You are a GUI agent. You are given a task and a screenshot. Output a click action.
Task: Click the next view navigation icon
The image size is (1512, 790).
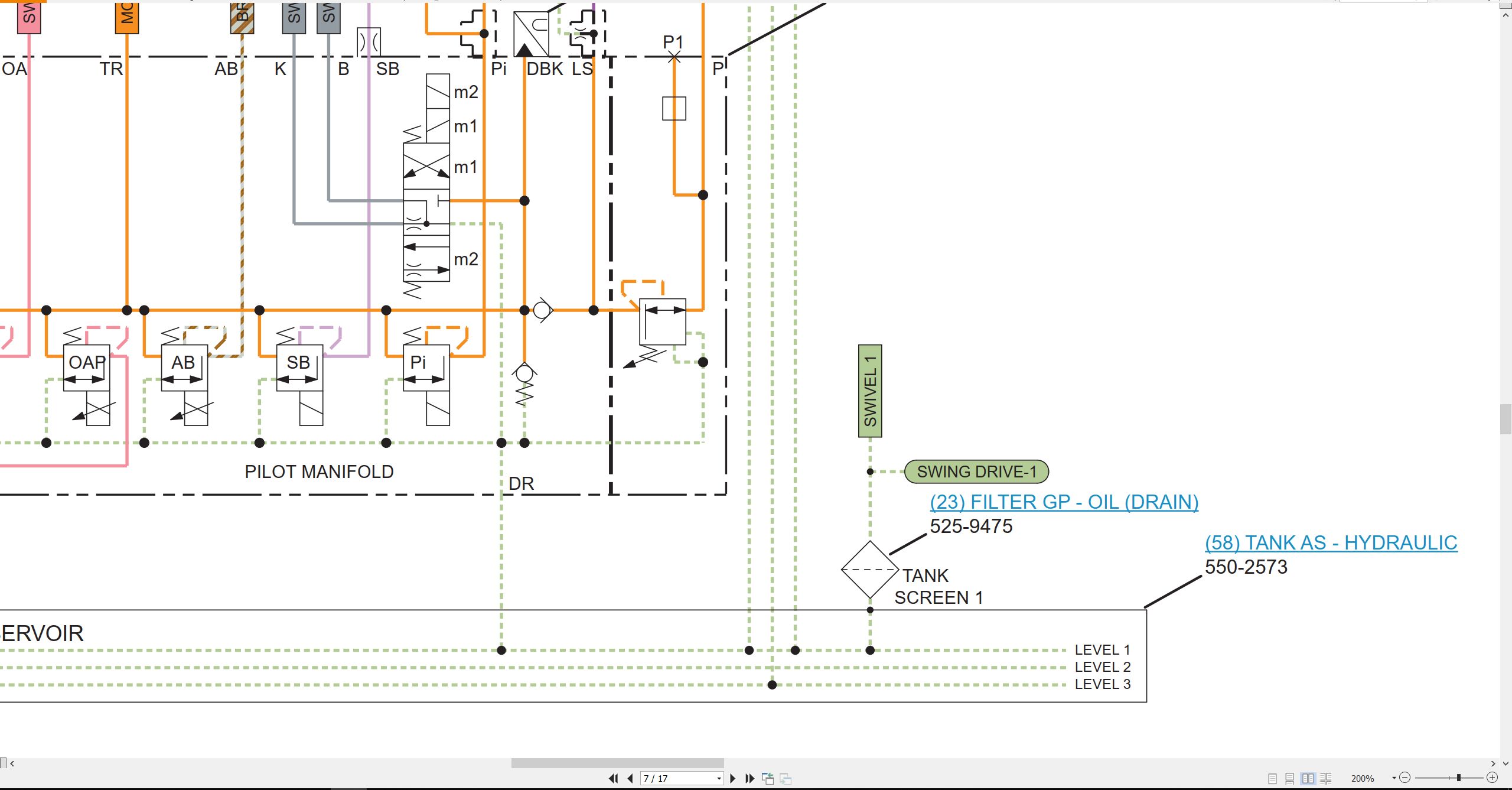click(786, 778)
